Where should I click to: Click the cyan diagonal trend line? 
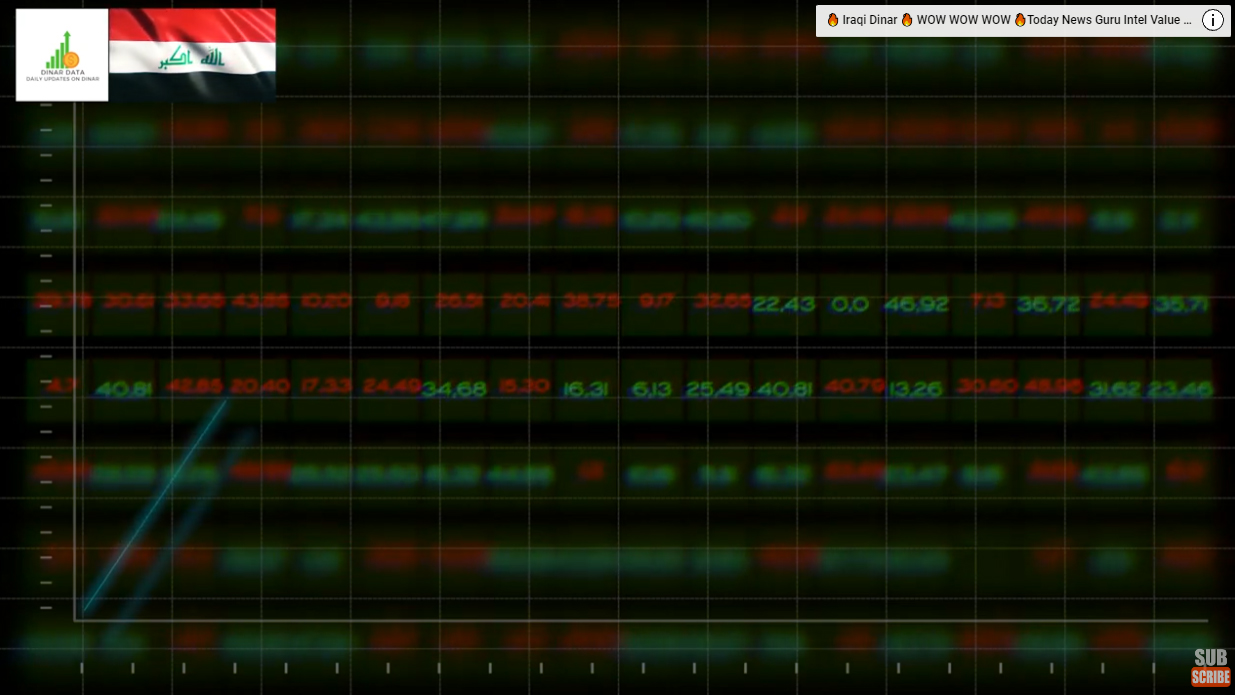pyautogui.click(x=155, y=505)
